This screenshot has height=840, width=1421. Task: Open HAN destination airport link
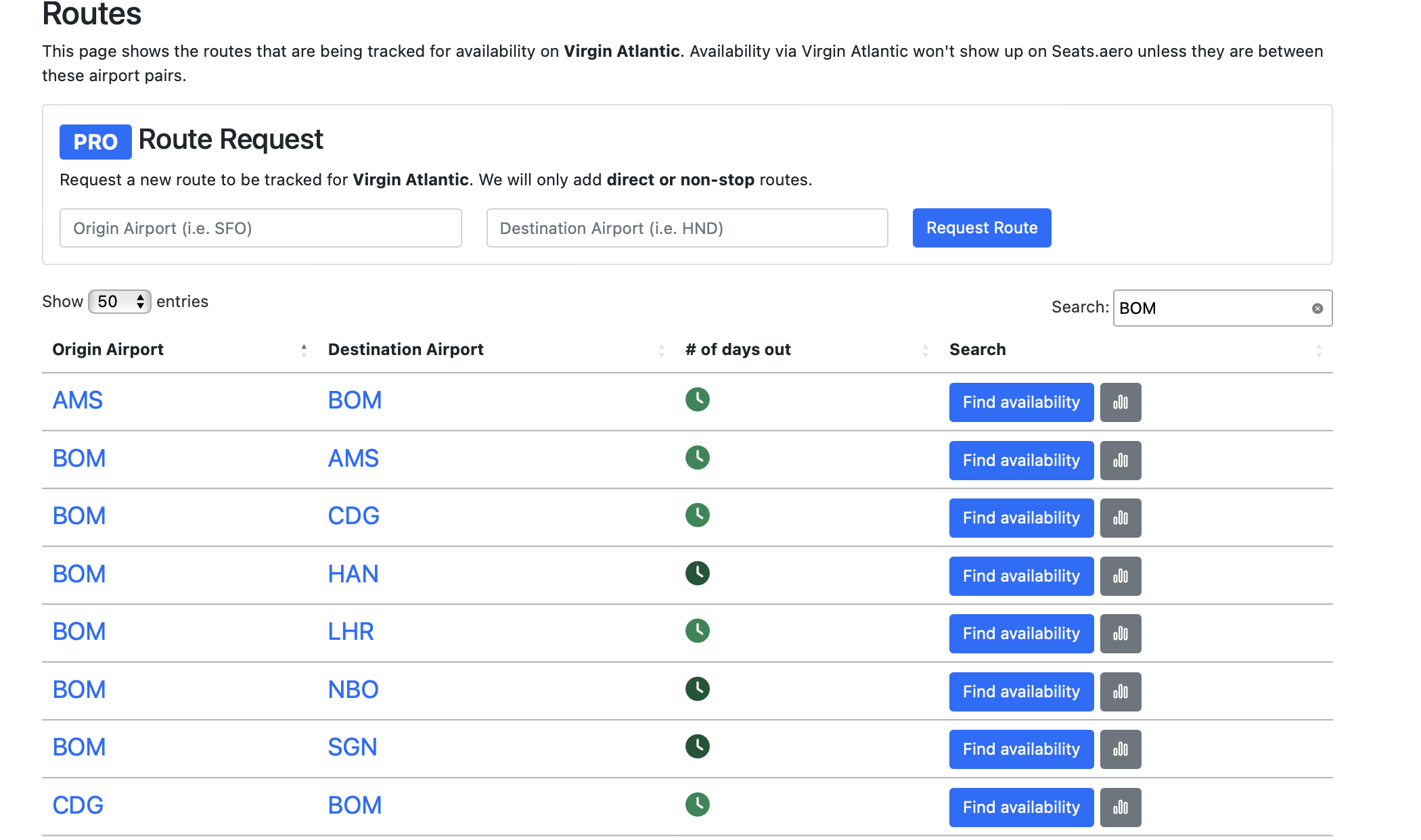click(x=353, y=574)
